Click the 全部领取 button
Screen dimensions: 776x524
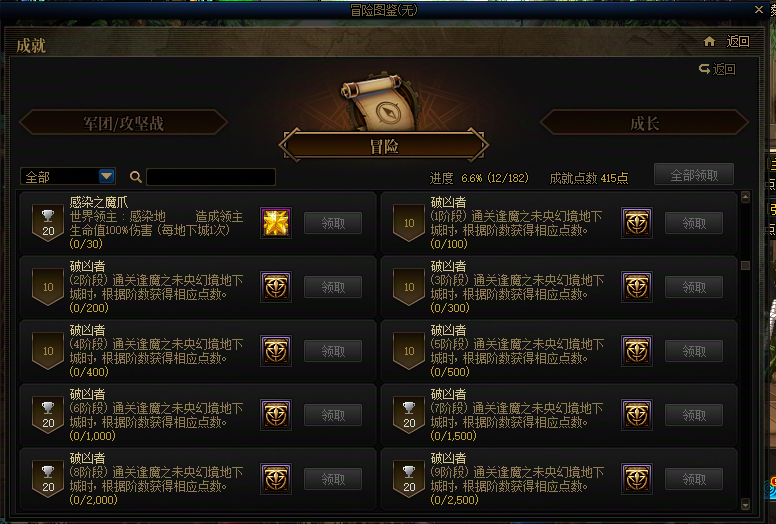point(694,175)
